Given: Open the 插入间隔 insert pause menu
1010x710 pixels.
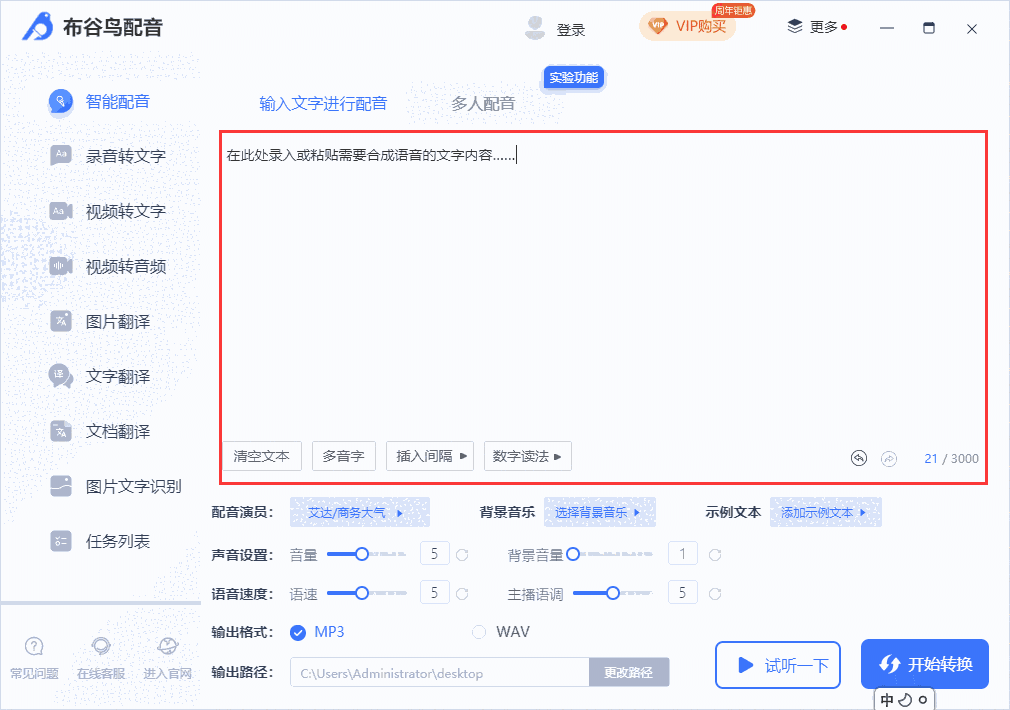Looking at the screenshot, I should point(429,456).
